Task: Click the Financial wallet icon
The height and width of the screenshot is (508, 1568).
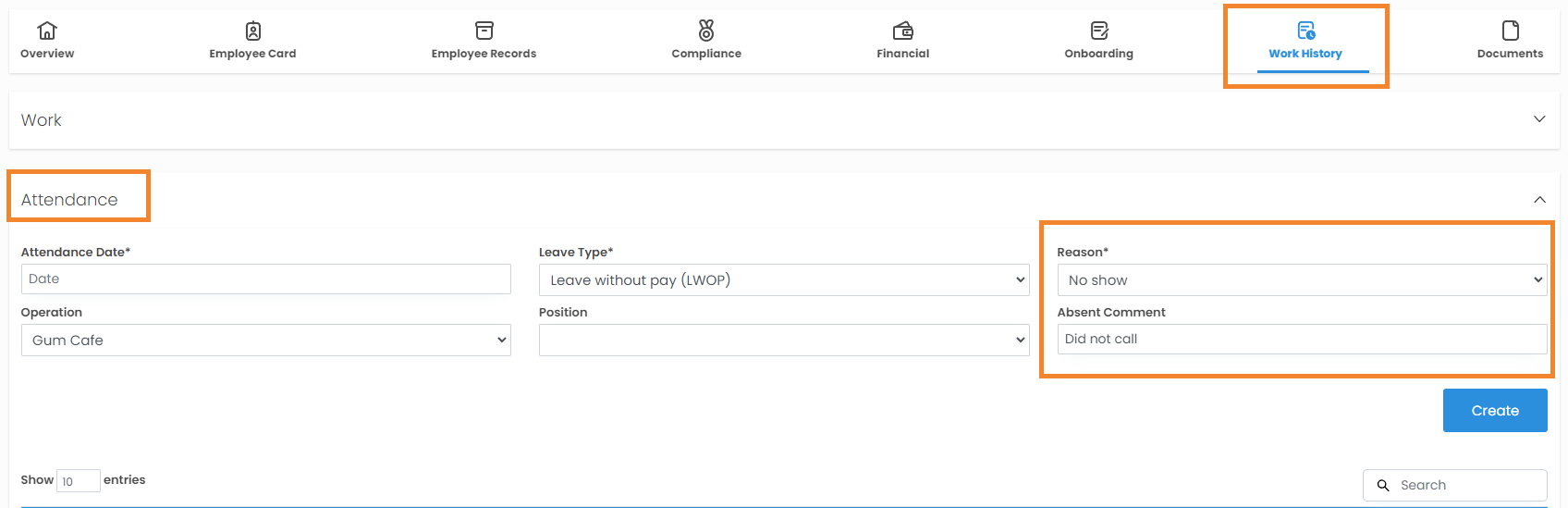Action: (903, 31)
